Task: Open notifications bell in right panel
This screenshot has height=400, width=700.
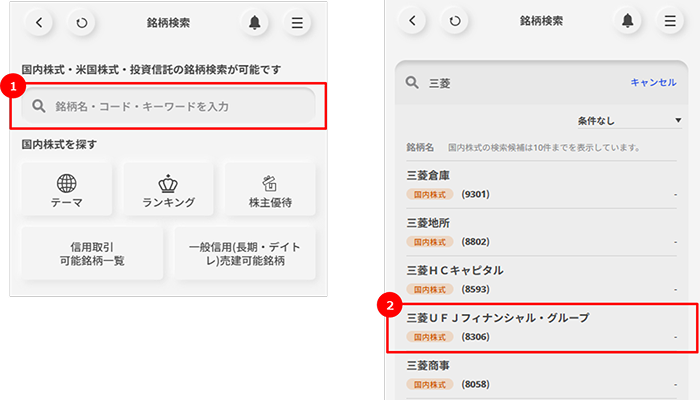Action: pyautogui.click(x=628, y=20)
